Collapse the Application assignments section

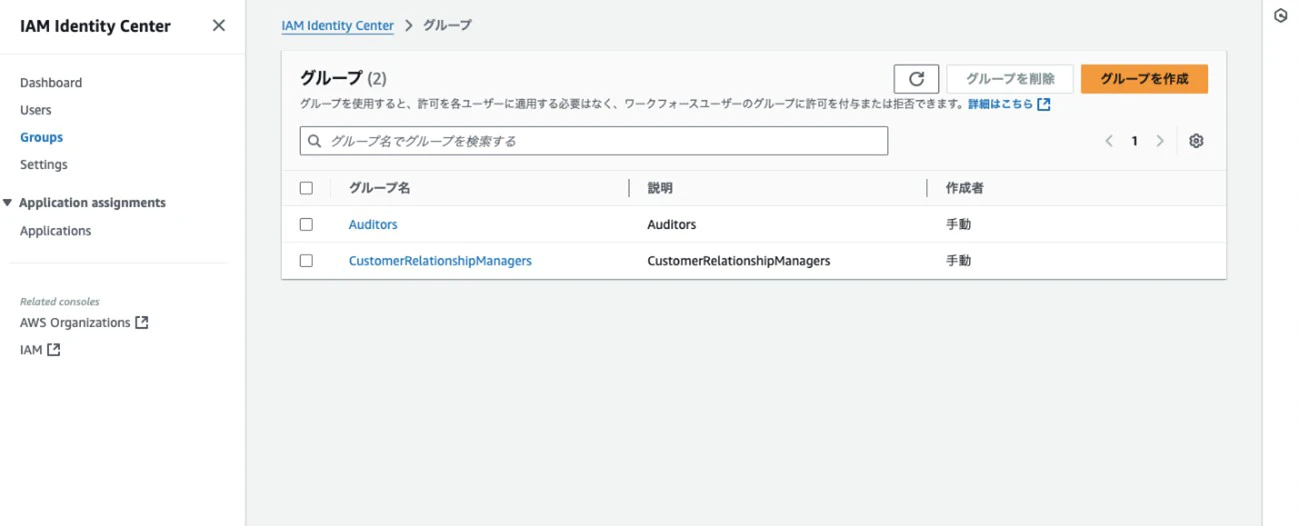[8, 203]
